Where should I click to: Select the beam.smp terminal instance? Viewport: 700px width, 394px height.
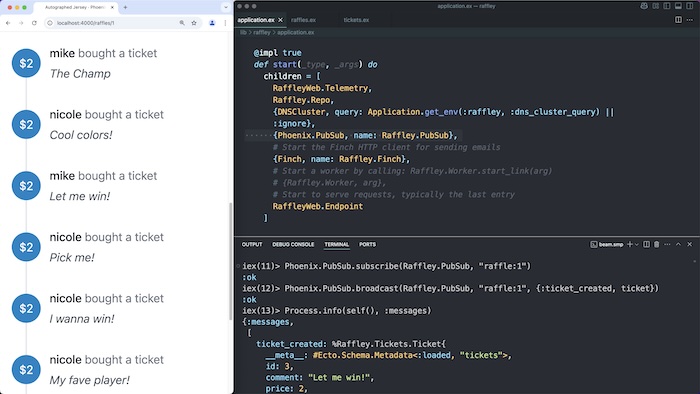point(607,245)
